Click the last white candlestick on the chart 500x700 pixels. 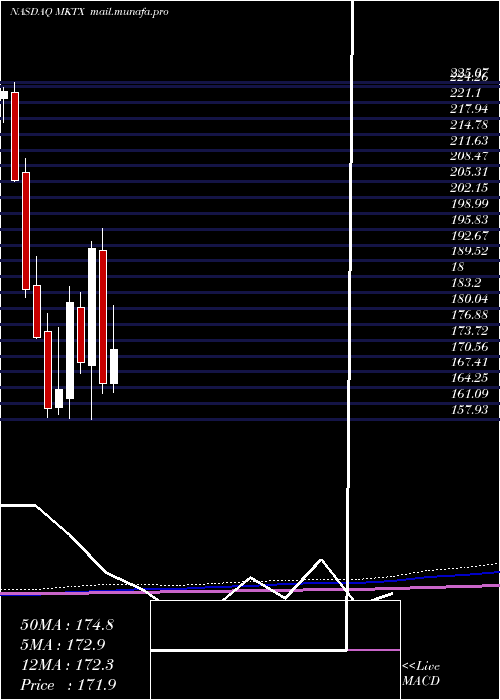coord(114,366)
